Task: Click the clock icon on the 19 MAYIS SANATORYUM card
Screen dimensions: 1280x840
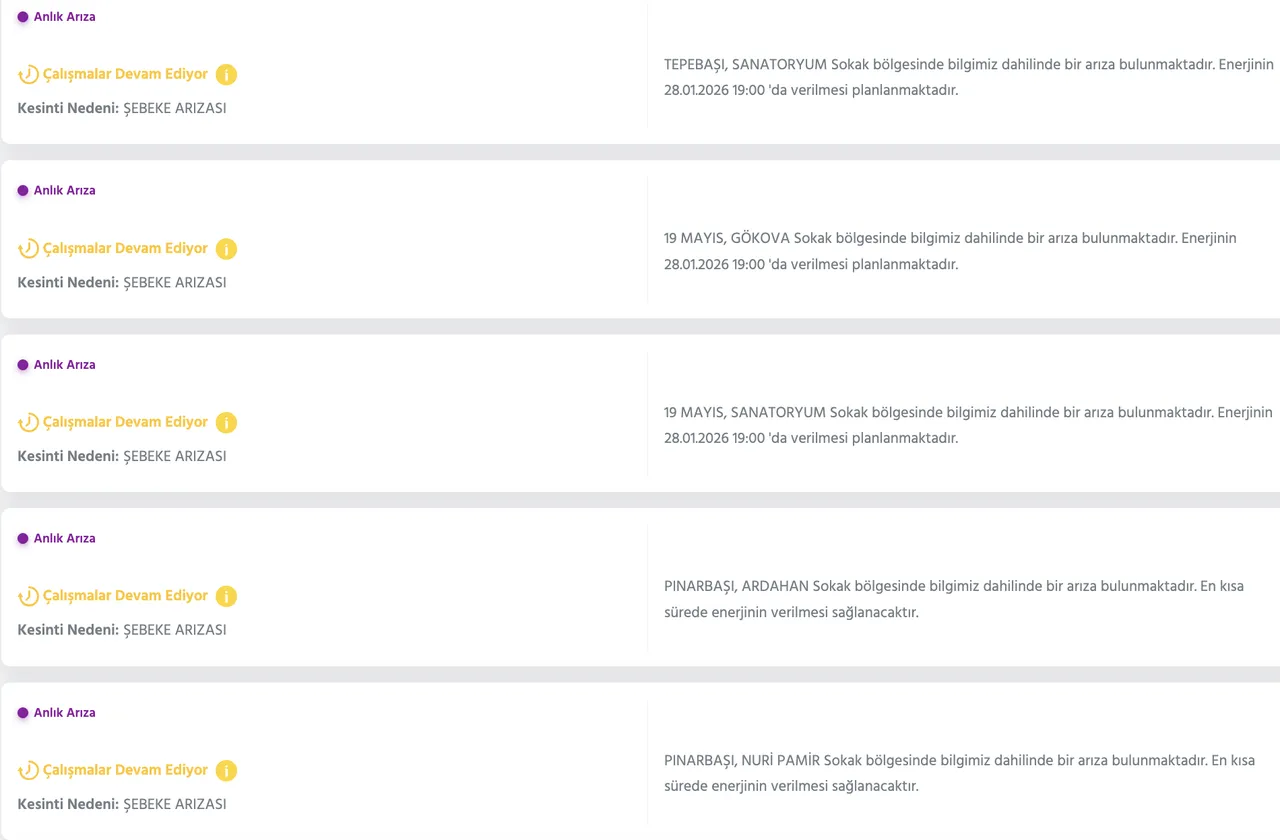Action: [x=29, y=423]
